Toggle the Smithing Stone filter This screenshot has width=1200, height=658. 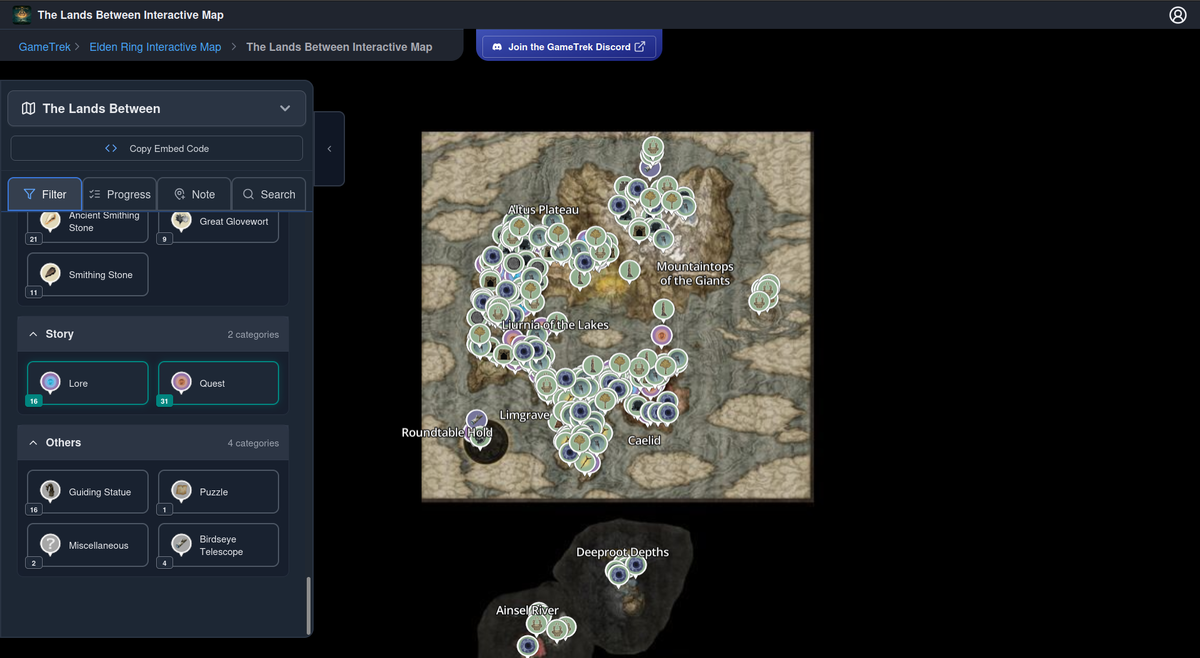[x=88, y=274]
